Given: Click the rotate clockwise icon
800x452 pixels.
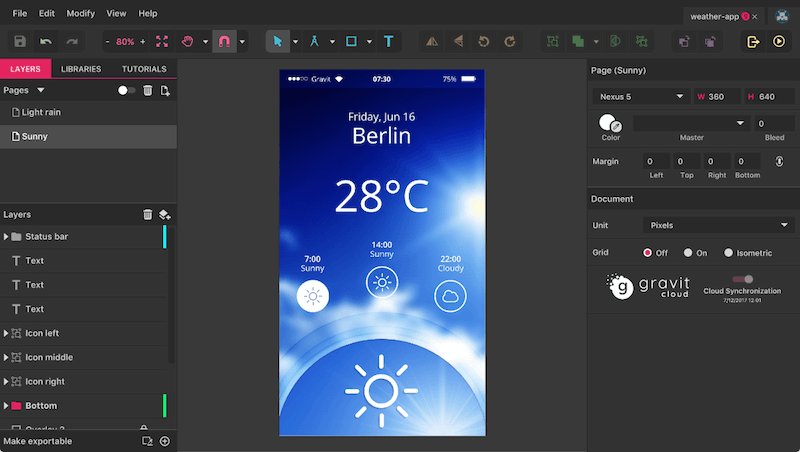Looking at the screenshot, I should click(510, 41).
